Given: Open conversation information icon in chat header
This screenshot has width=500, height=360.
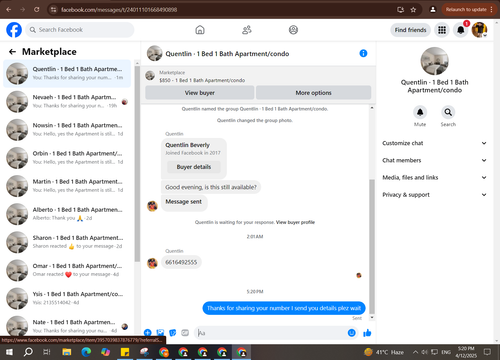Looking at the screenshot, I should pyautogui.click(x=363, y=53).
